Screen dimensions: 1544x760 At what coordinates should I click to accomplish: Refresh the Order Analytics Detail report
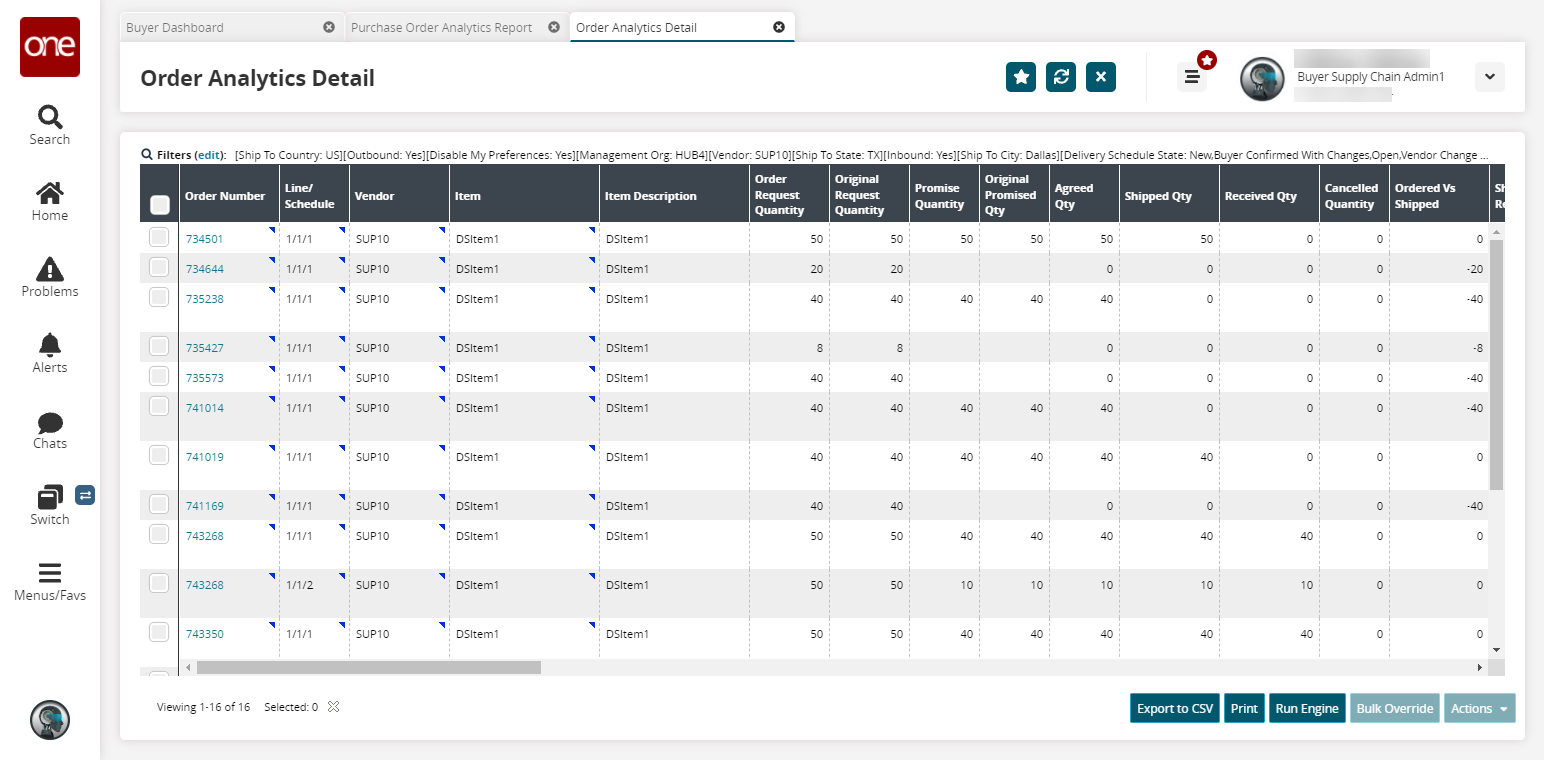1061,77
